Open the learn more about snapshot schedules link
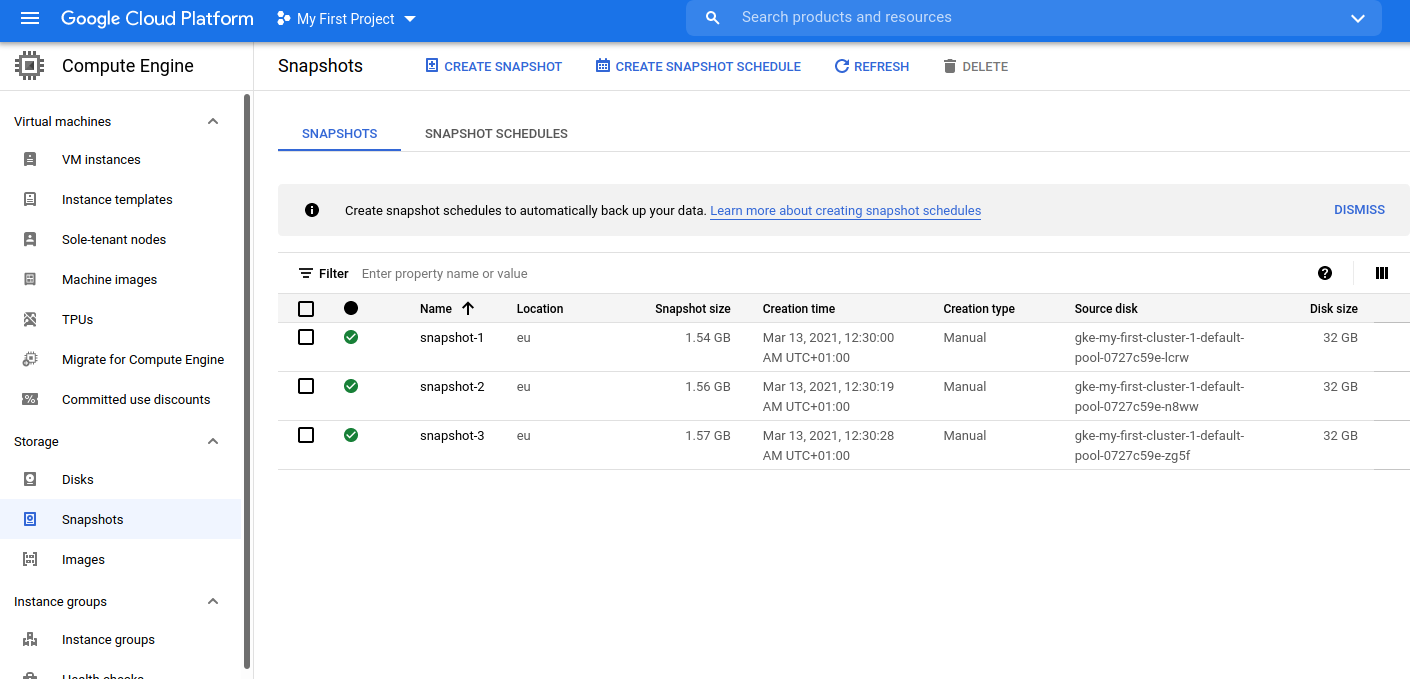 845,211
